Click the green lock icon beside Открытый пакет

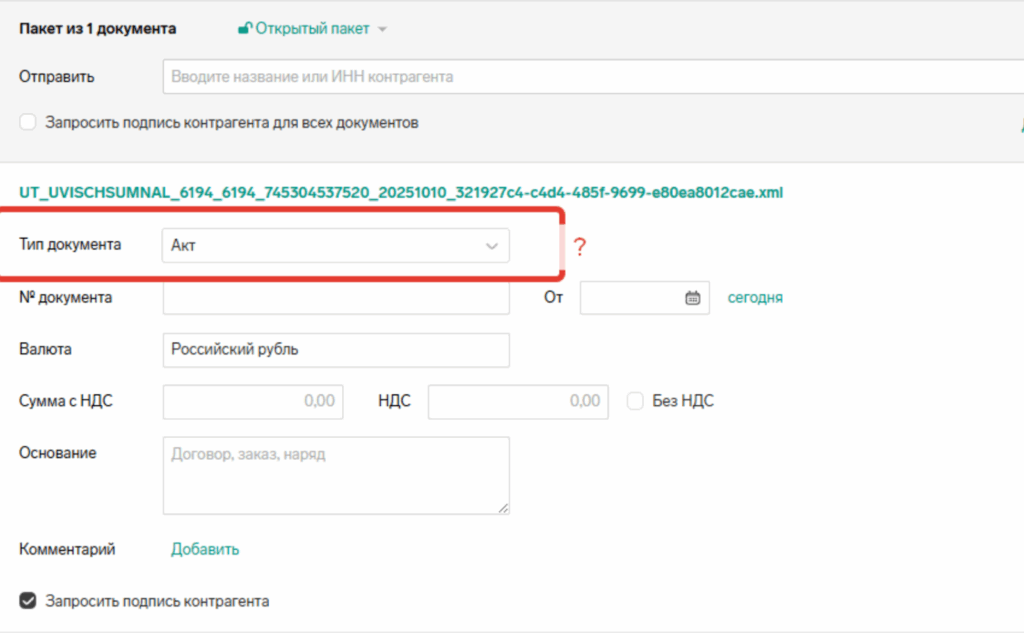tap(244, 29)
